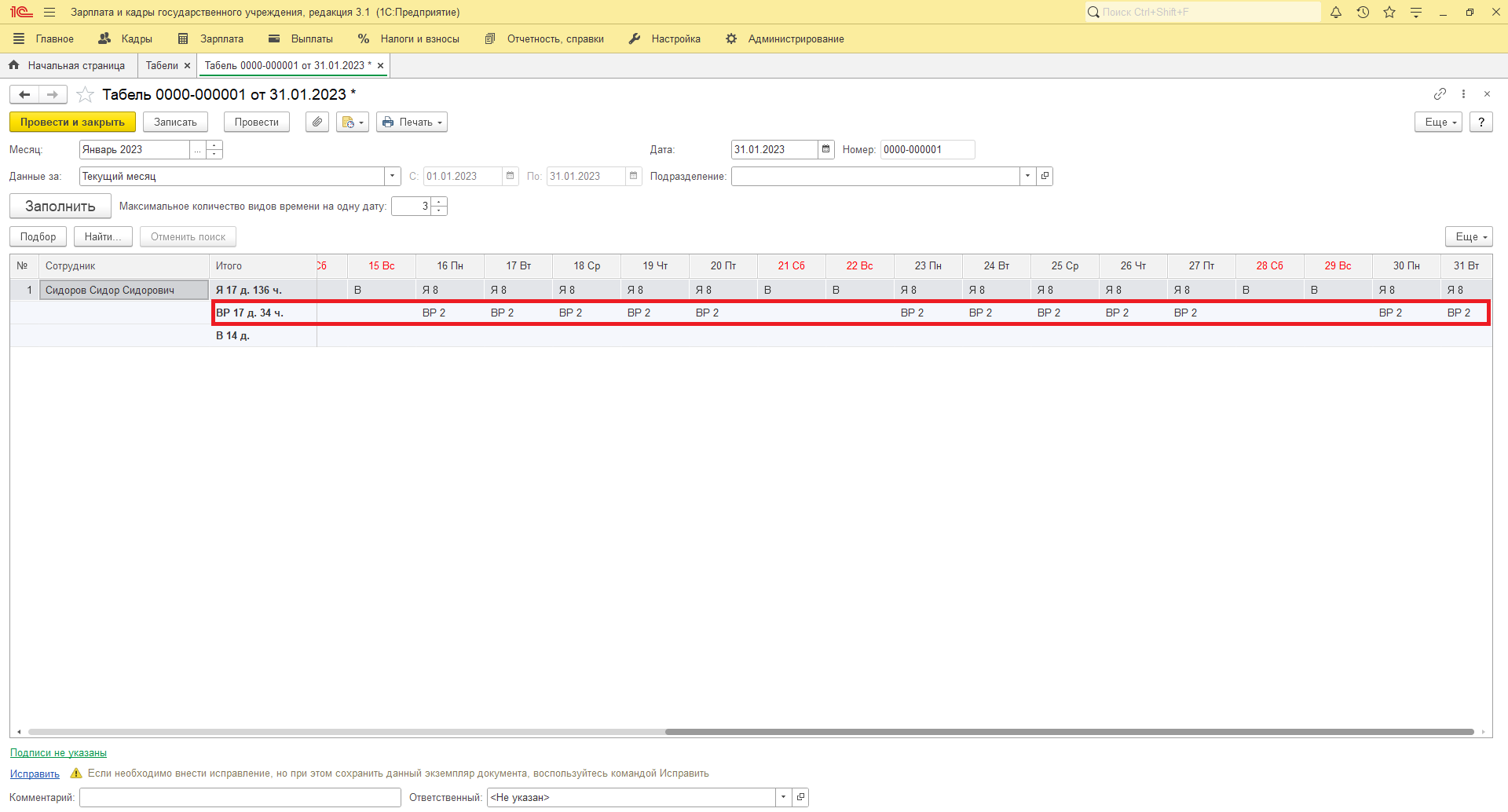
Task: Open the Печать print dropdown
Action: coord(412,123)
